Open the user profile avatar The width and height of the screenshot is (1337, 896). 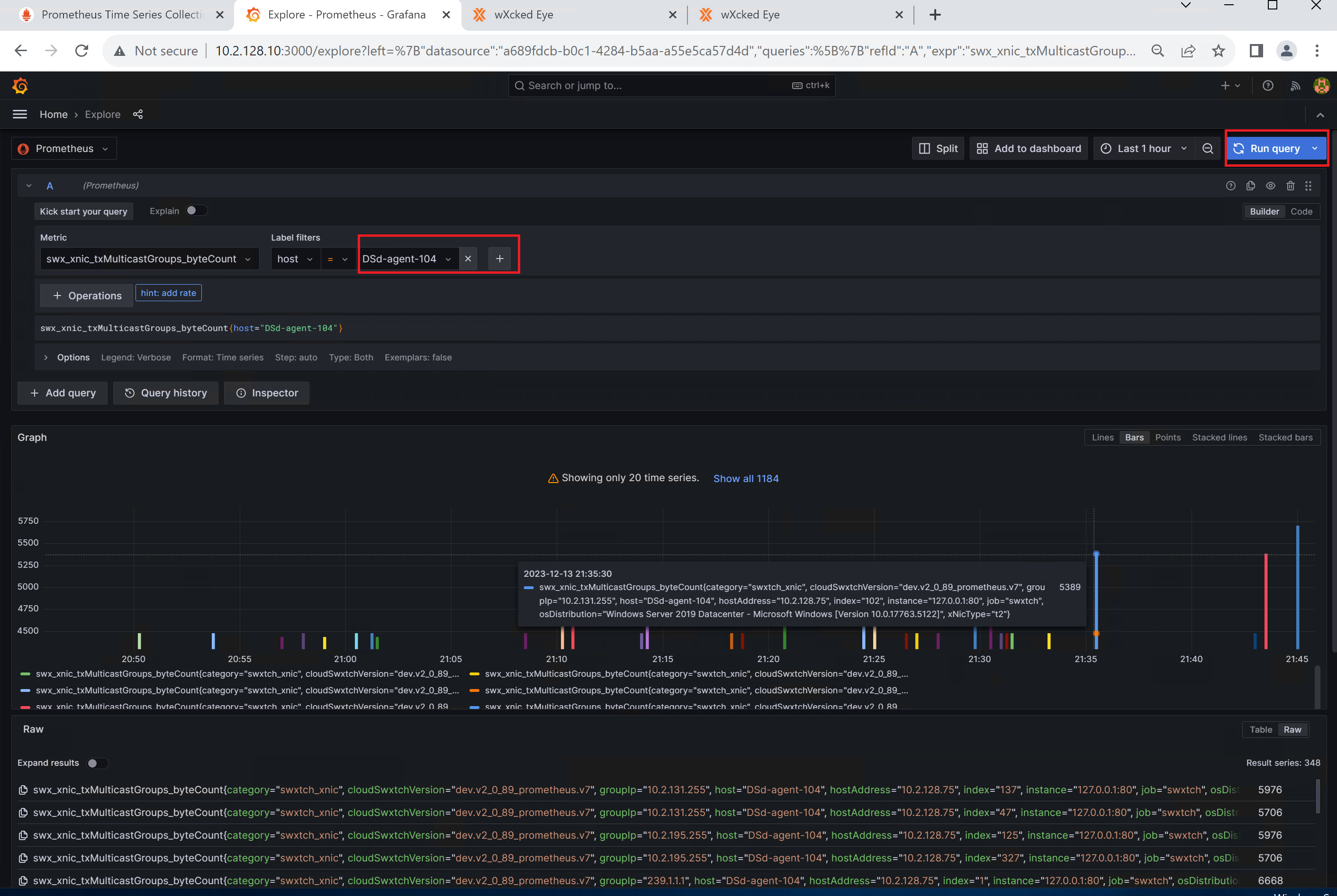click(x=1321, y=86)
